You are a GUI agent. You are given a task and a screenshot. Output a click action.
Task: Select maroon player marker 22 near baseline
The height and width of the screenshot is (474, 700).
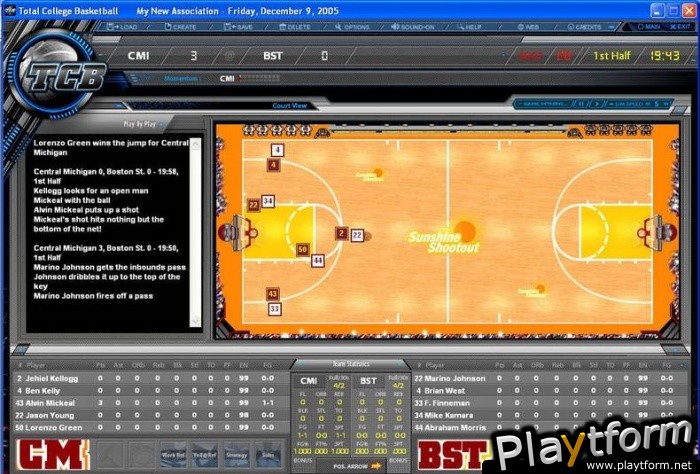pyautogui.click(x=254, y=205)
